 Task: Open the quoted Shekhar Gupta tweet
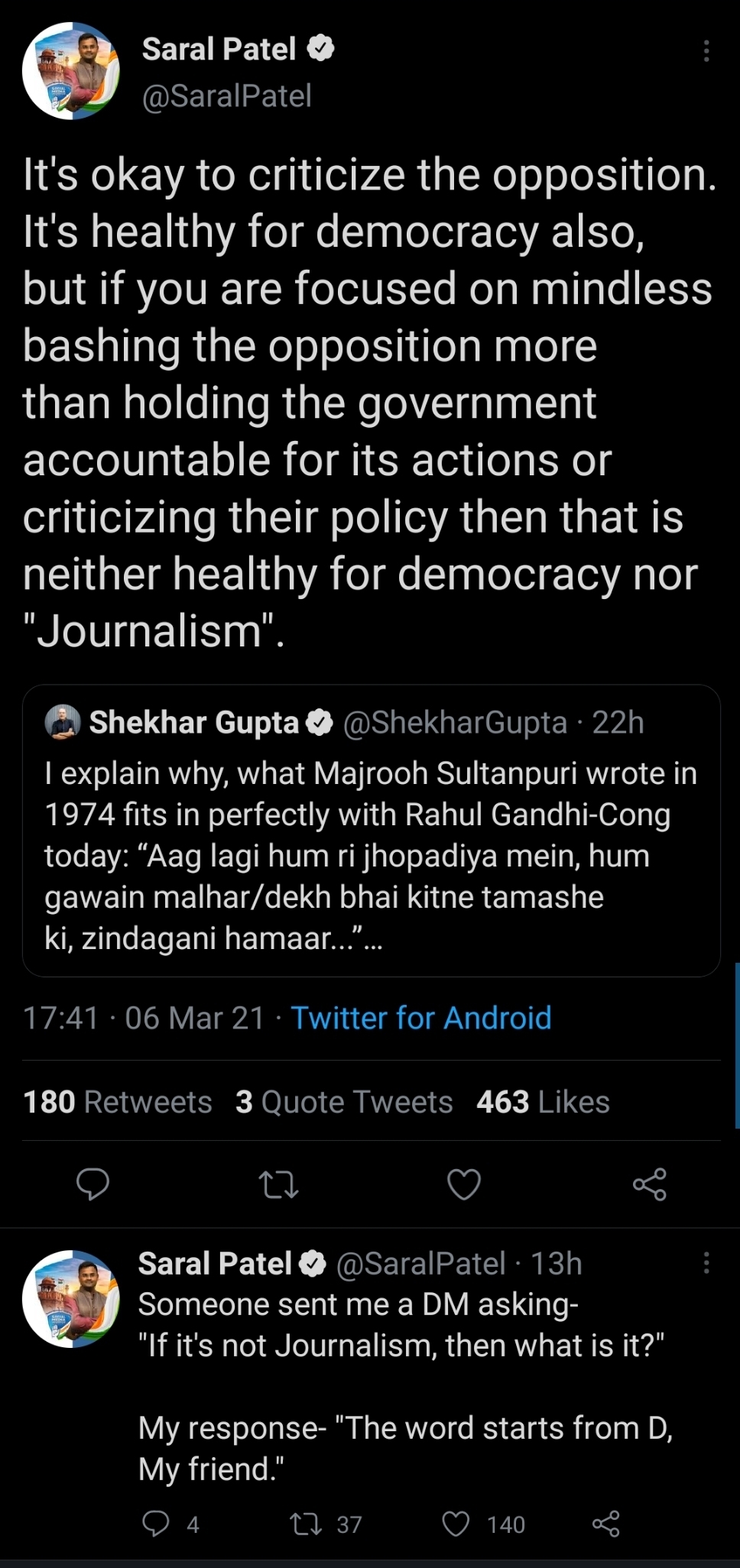click(371, 856)
